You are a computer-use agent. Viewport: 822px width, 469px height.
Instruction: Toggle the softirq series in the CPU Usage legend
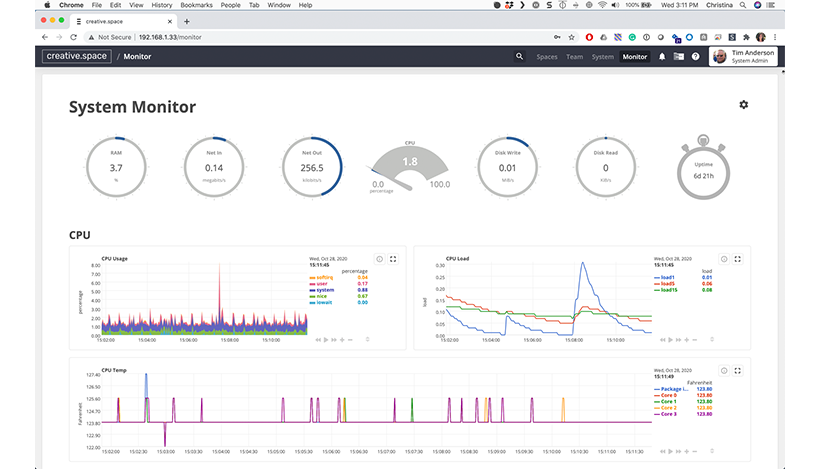pos(321,278)
